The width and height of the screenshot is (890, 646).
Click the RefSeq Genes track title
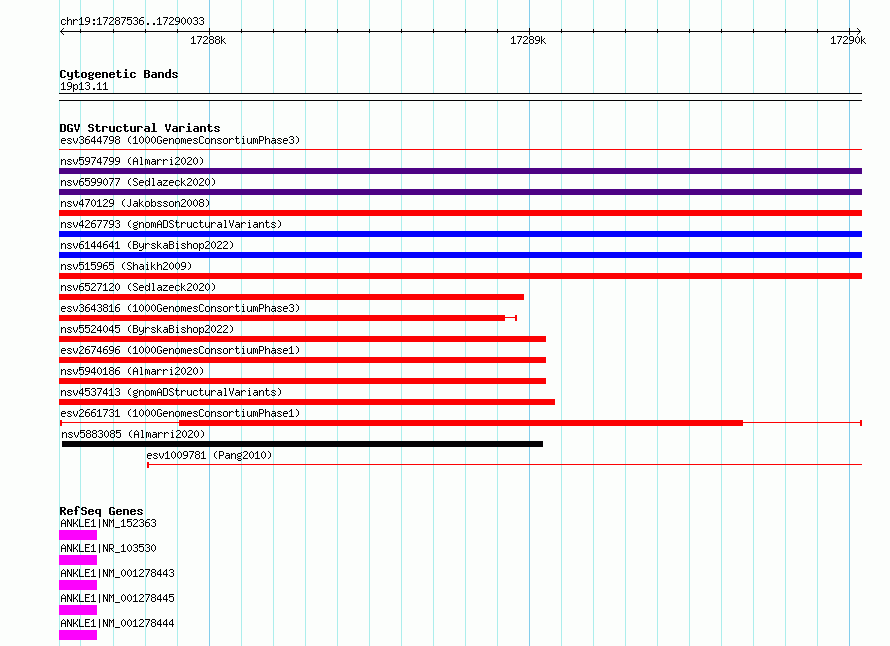click(x=101, y=511)
